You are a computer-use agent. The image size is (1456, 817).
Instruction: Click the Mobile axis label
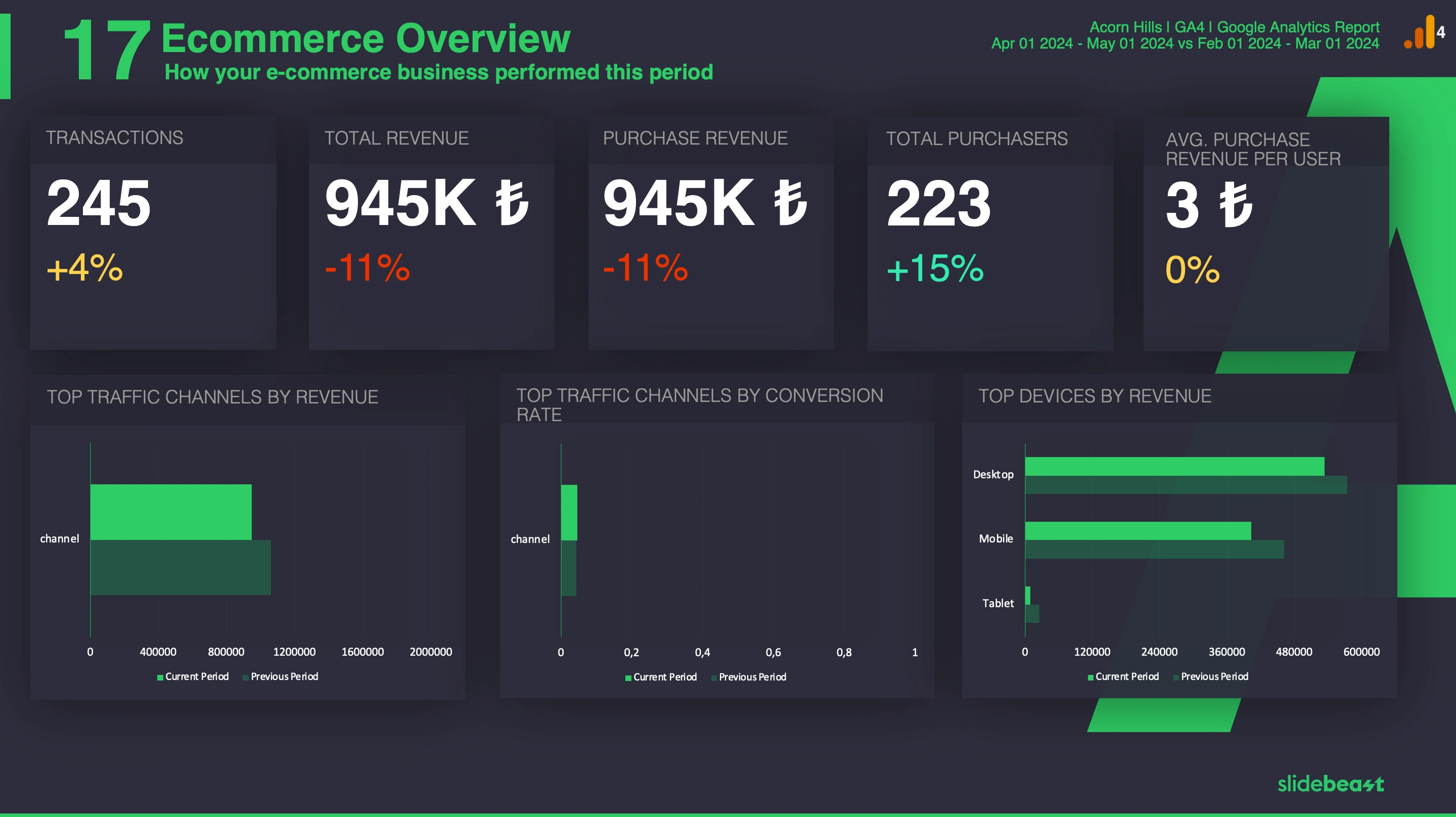(x=996, y=539)
